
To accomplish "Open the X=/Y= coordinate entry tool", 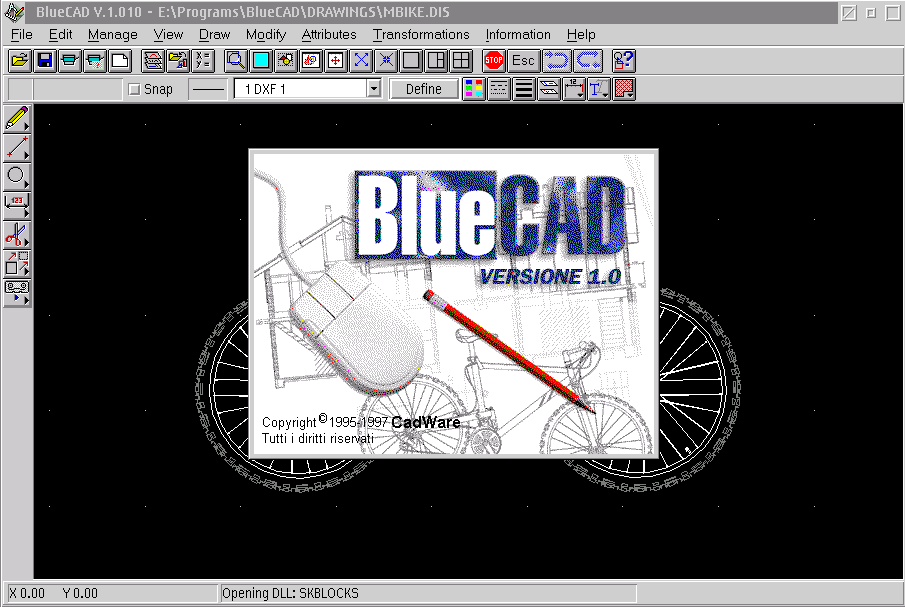I will 203,61.
